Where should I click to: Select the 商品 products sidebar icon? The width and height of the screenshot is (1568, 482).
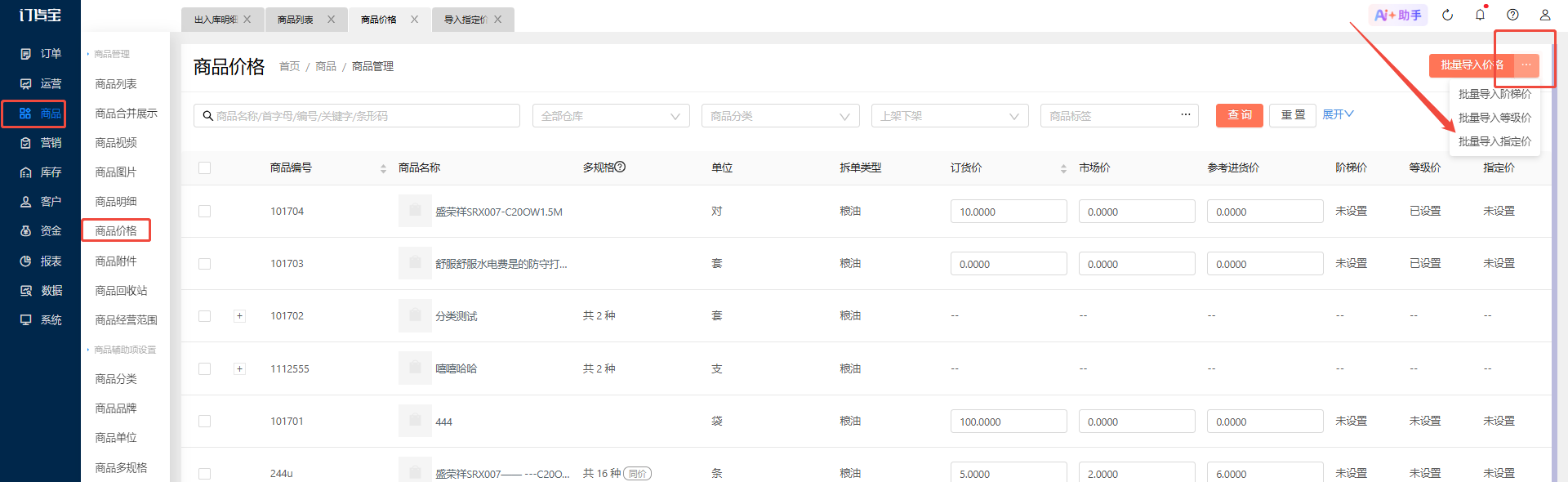pyautogui.click(x=25, y=114)
